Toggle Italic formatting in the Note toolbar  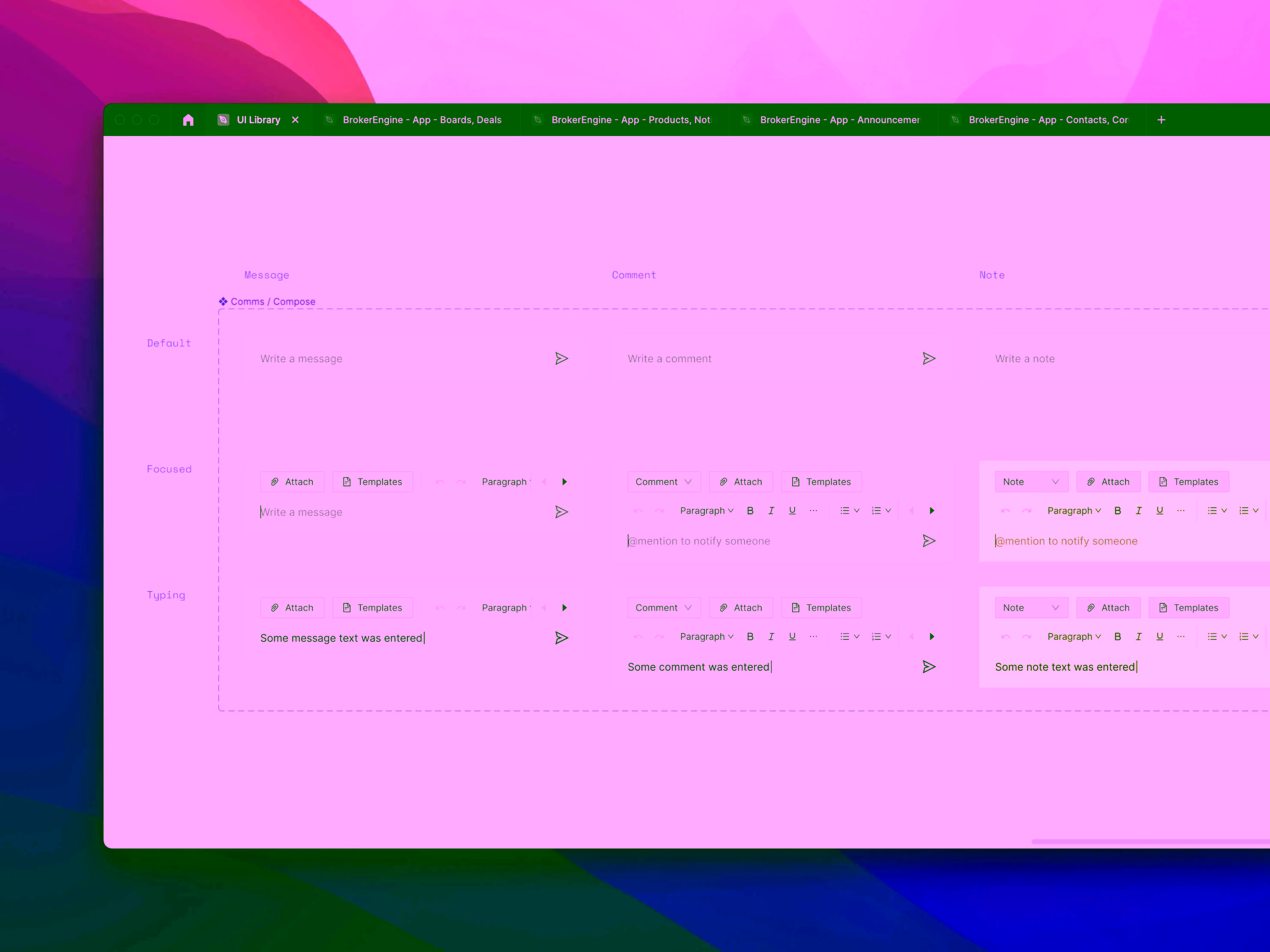1139,510
